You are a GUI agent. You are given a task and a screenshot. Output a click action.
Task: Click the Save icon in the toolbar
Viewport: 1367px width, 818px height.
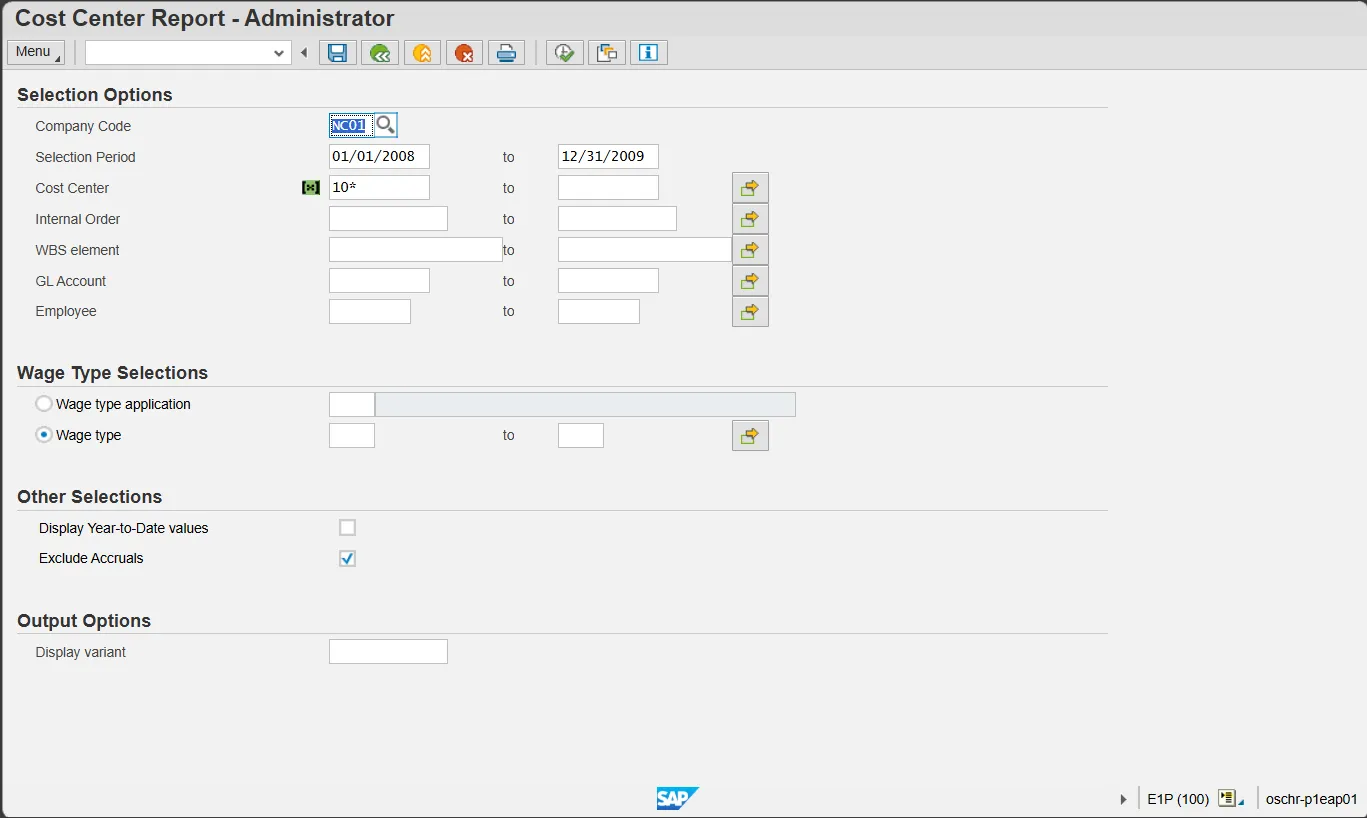pos(338,53)
